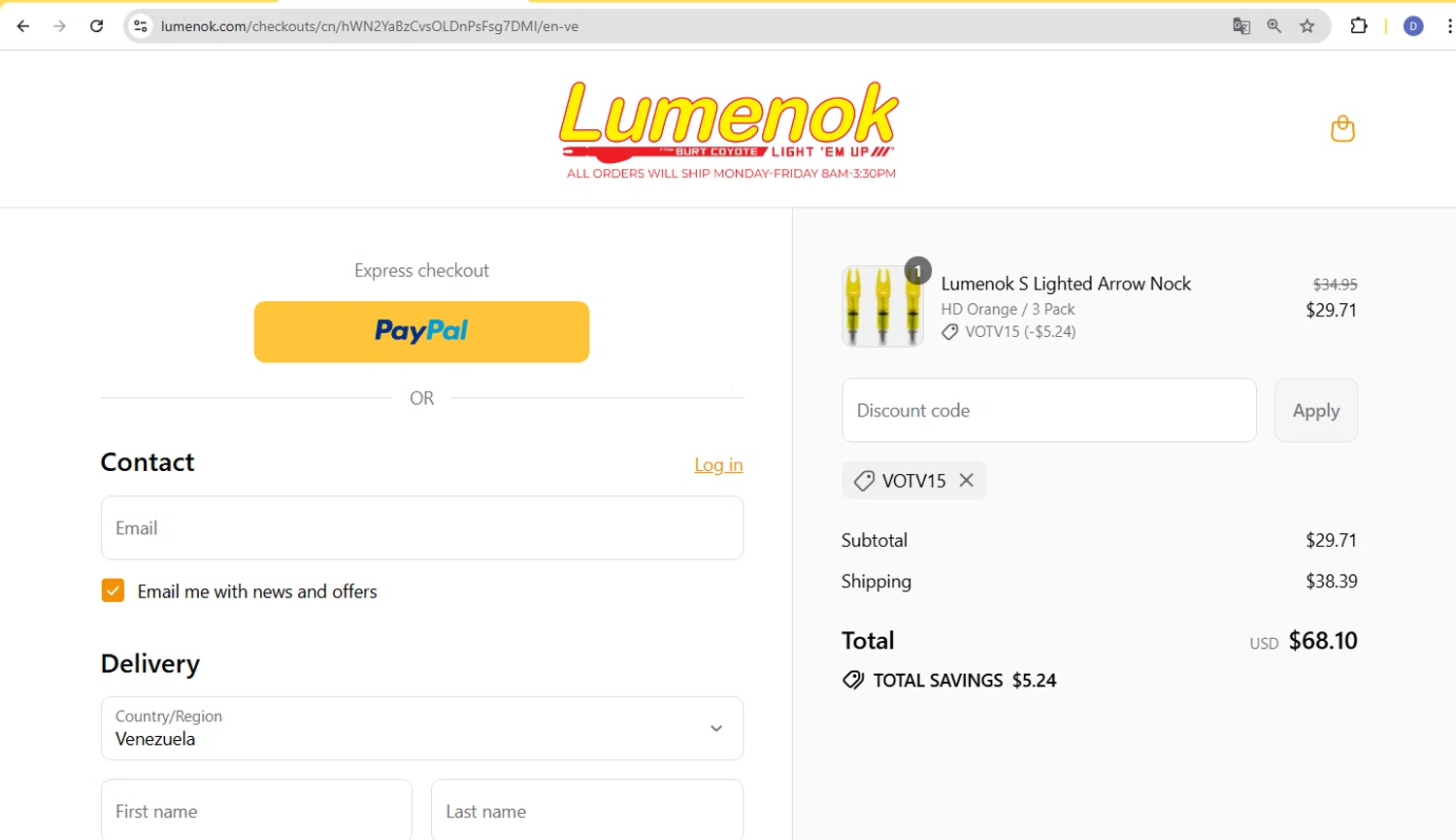
Task: Click the Log in link
Action: (x=718, y=465)
